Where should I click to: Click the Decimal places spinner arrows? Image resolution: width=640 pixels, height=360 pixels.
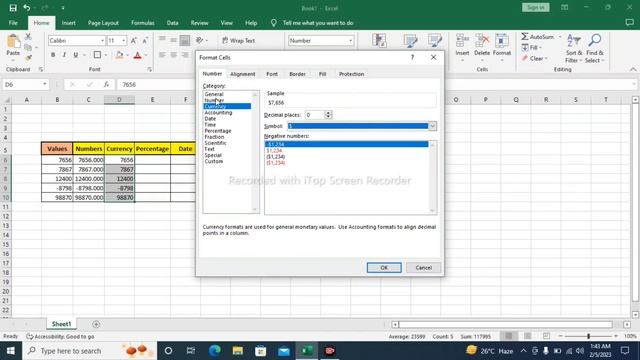(x=328, y=115)
